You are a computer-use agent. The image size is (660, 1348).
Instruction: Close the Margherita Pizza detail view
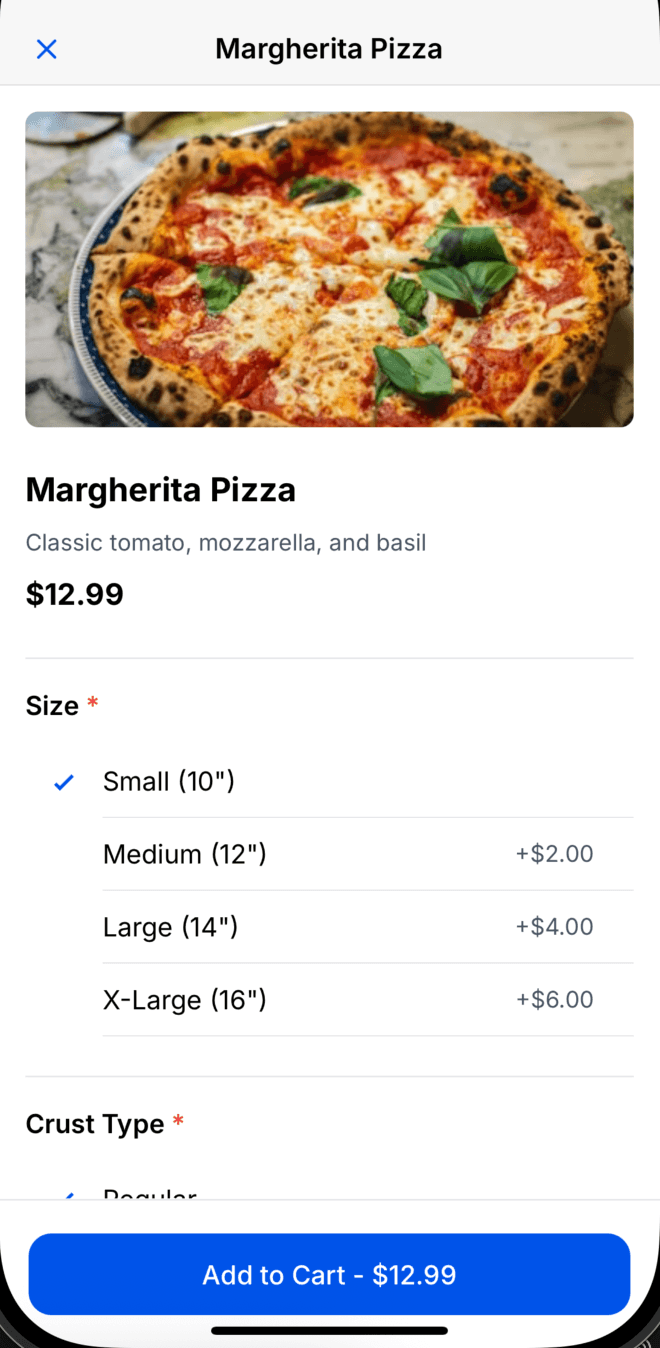46,48
